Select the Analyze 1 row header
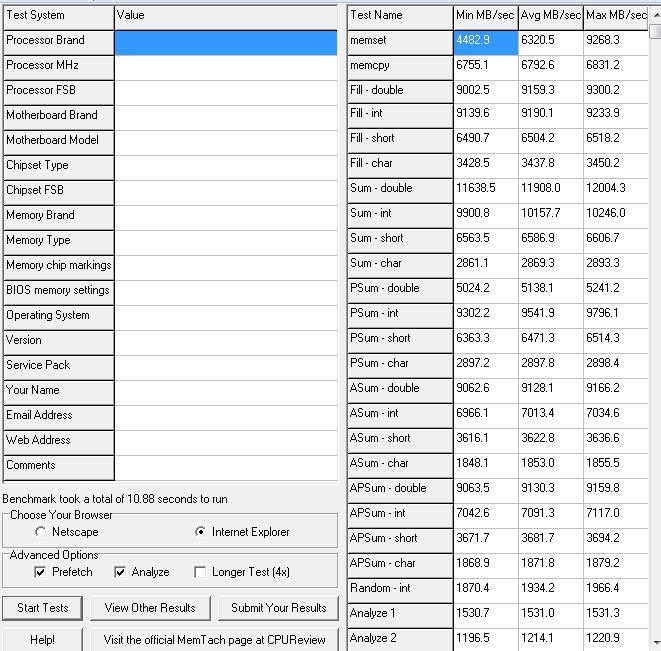Screen dimensions: 661x651 pyautogui.click(x=400, y=616)
